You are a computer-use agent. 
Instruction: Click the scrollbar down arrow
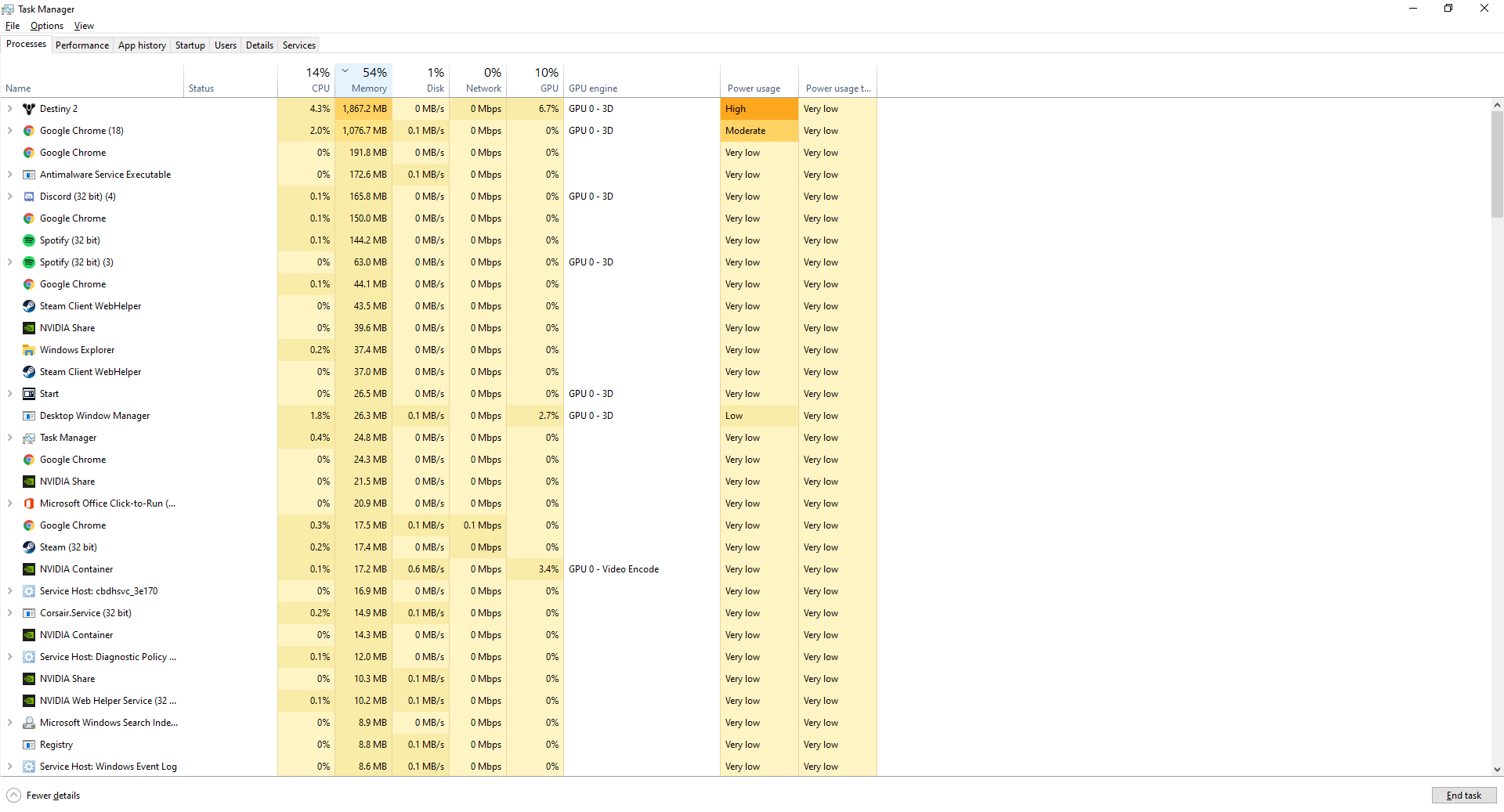[1497, 770]
